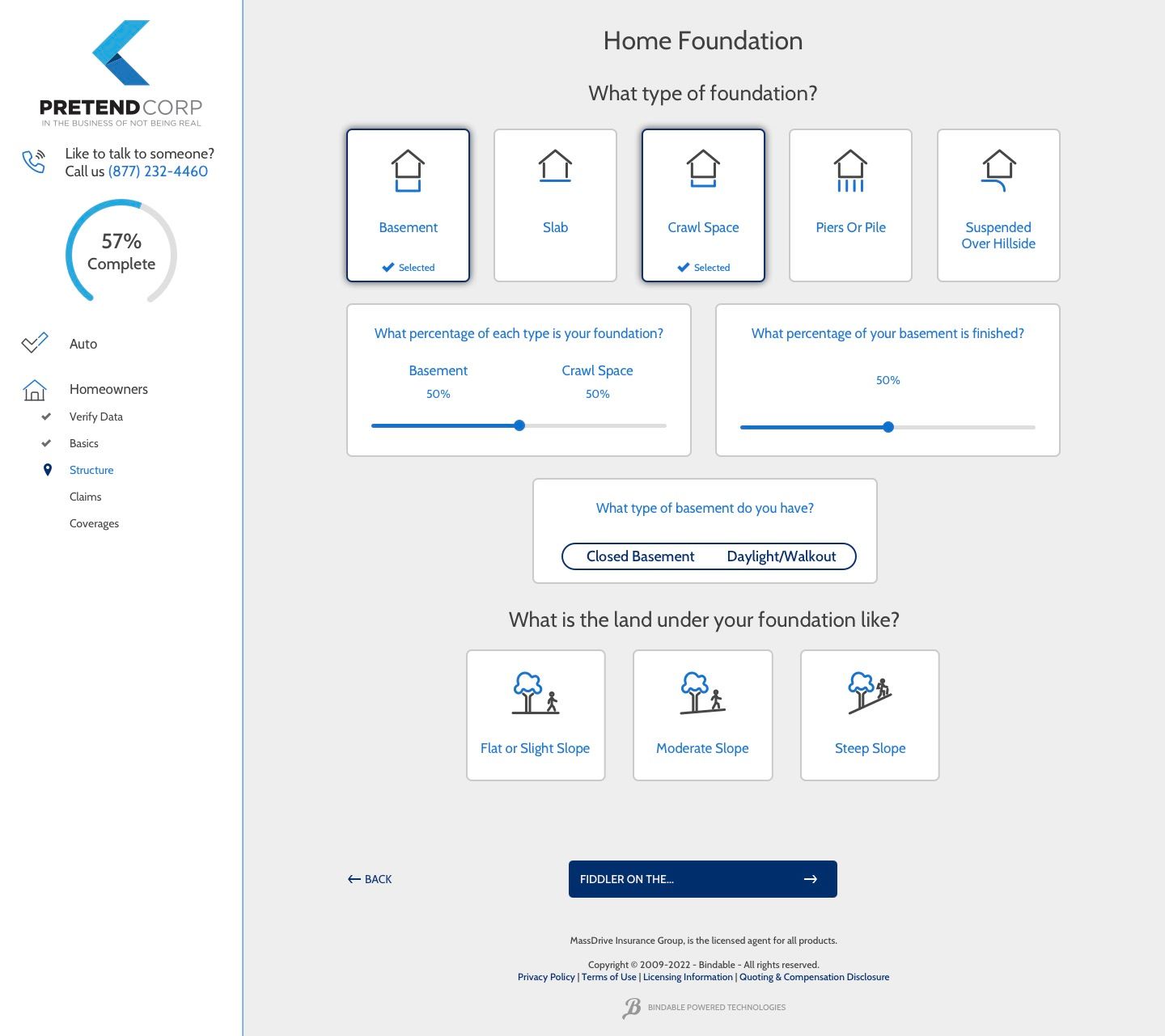Open the Terms of Use link
The image size is (1165, 1036).
(609, 977)
